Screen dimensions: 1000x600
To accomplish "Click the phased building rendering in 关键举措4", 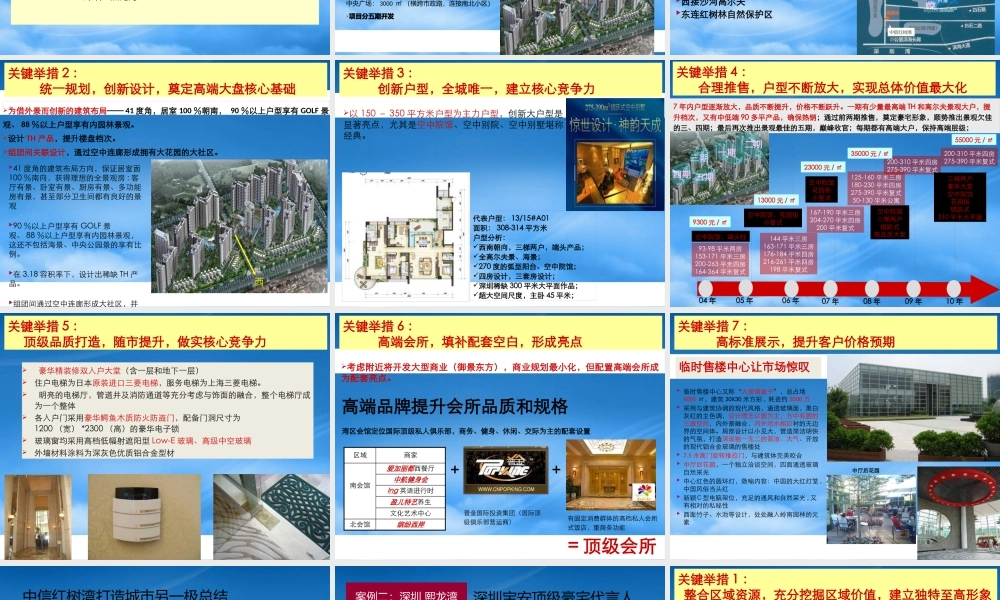I will [719, 168].
